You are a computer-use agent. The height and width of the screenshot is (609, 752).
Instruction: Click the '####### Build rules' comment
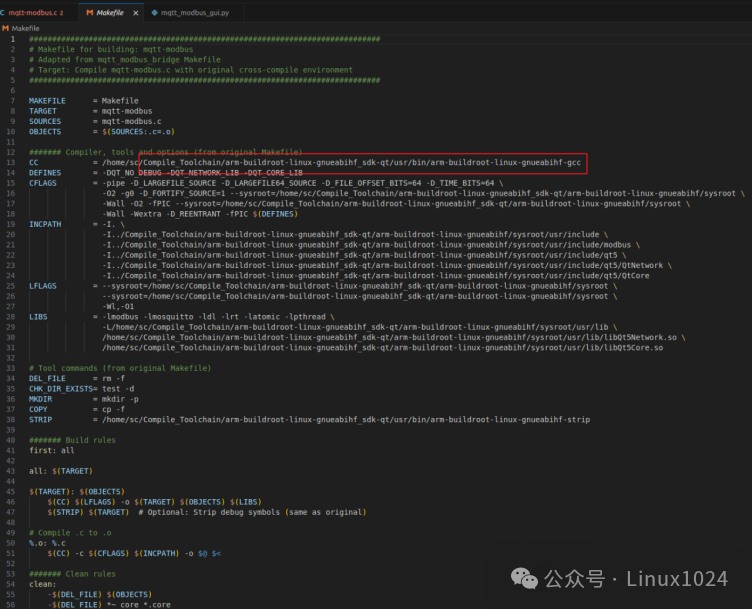tap(72, 440)
